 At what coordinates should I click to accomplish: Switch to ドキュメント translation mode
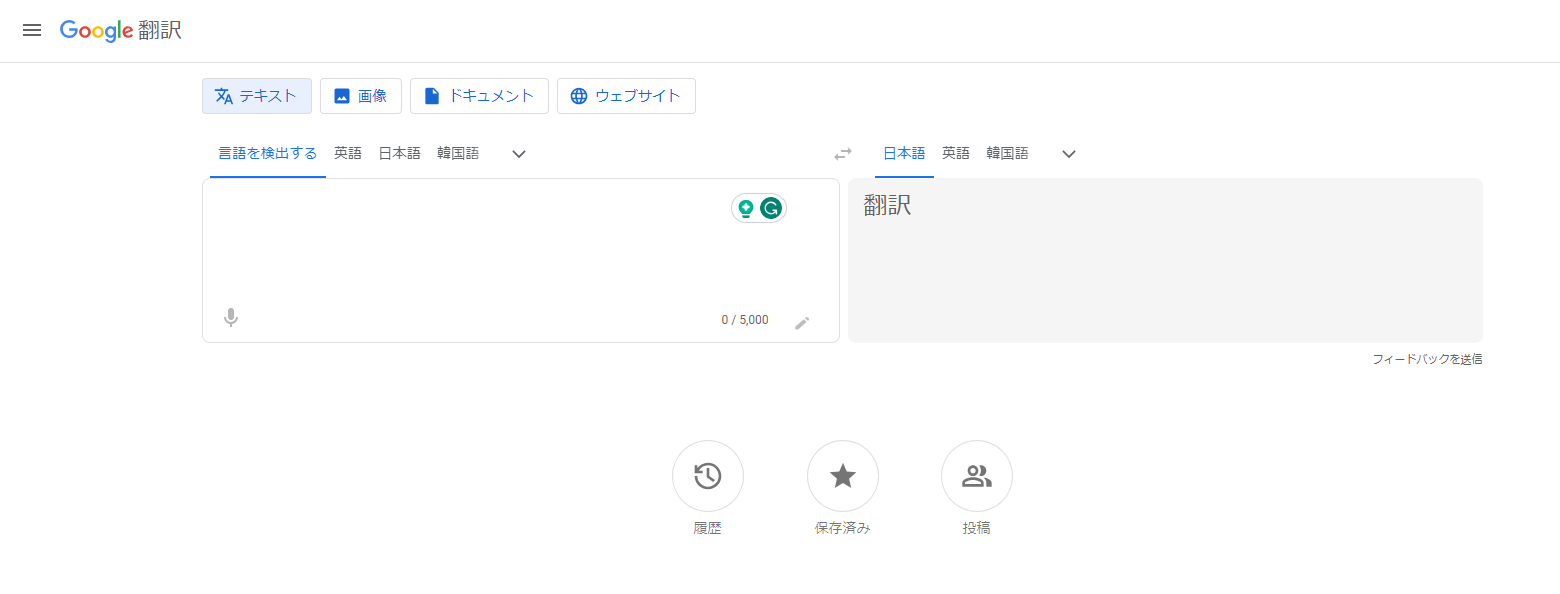479,96
